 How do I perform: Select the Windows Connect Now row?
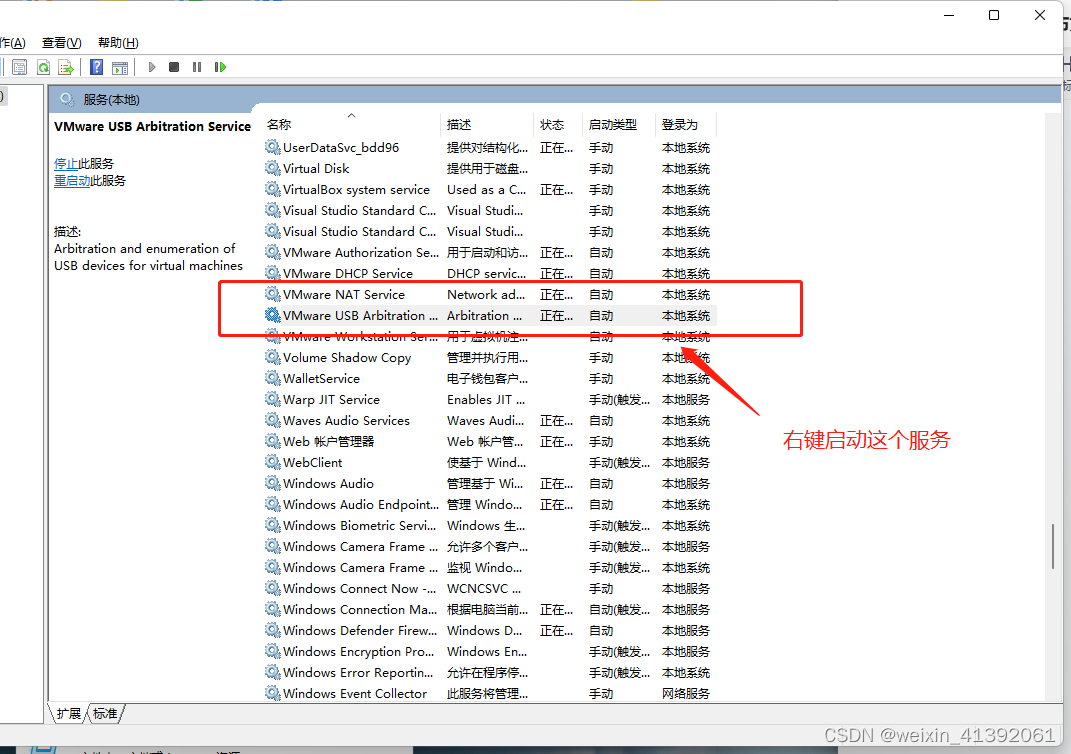489,588
